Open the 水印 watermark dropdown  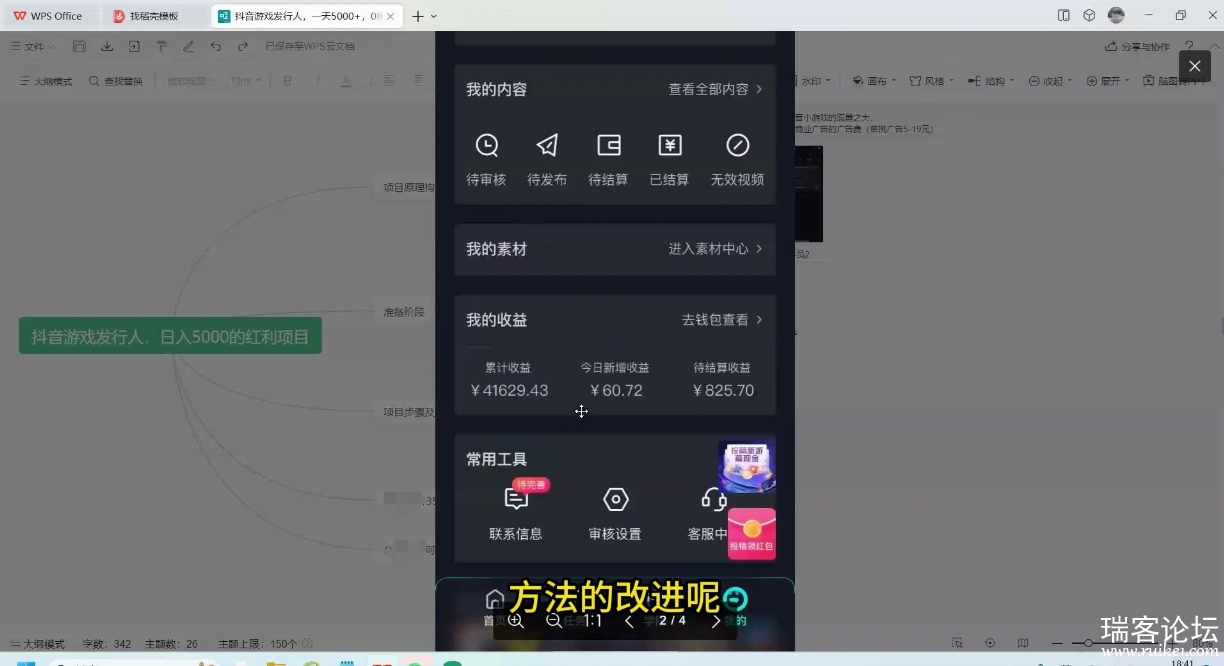[x=815, y=81]
